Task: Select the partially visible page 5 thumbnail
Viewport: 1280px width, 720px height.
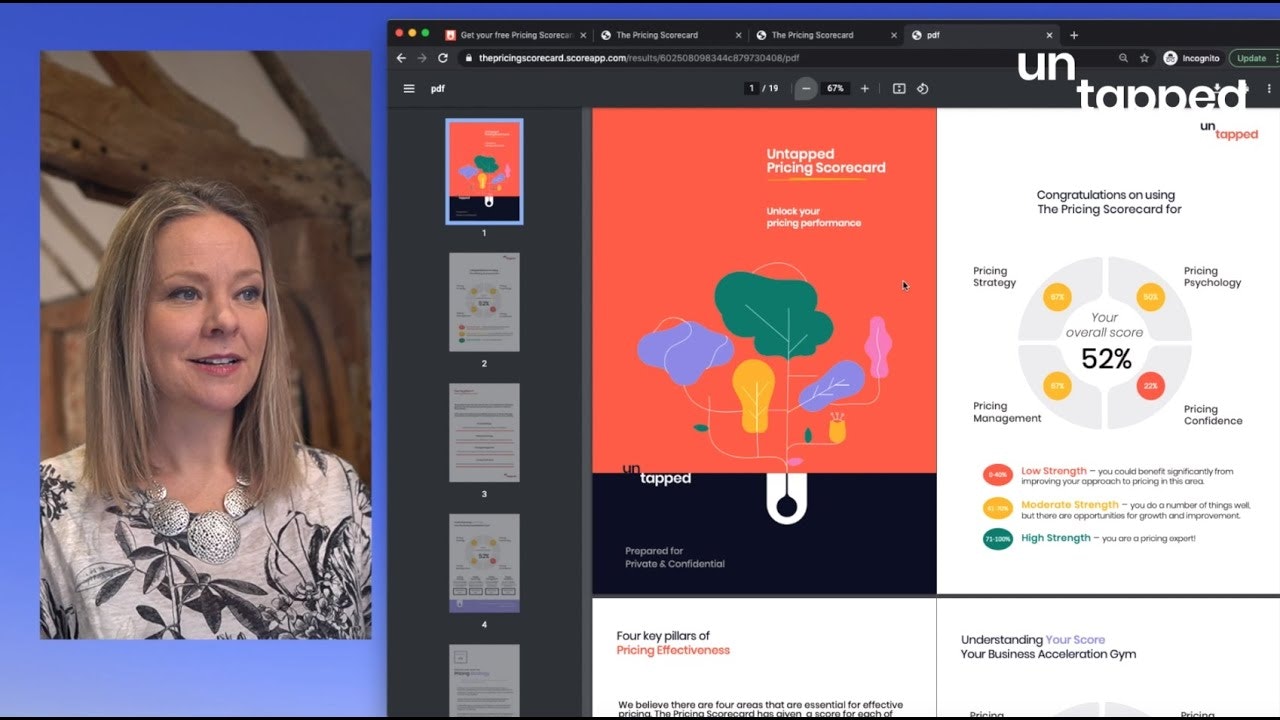Action: 484,681
